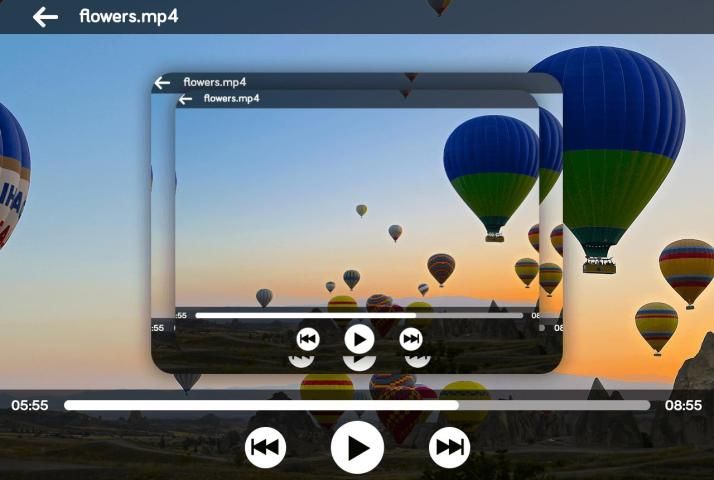The height and width of the screenshot is (480, 714).
Task: Click the video area inside the front-most window
Action: pos(300,200)
